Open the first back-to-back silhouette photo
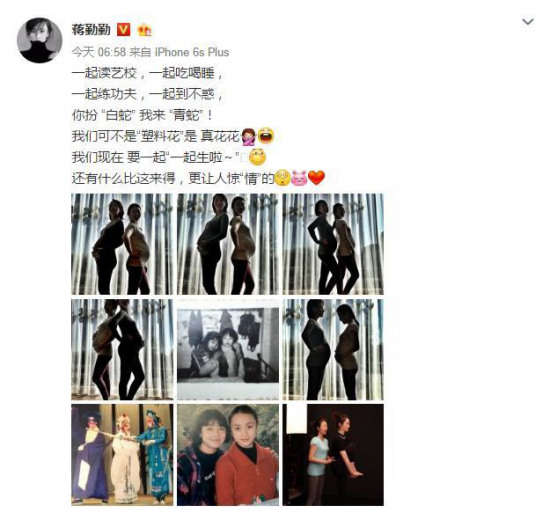Image resolution: width=550 pixels, height=520 pixels. [x=122, y=244]
